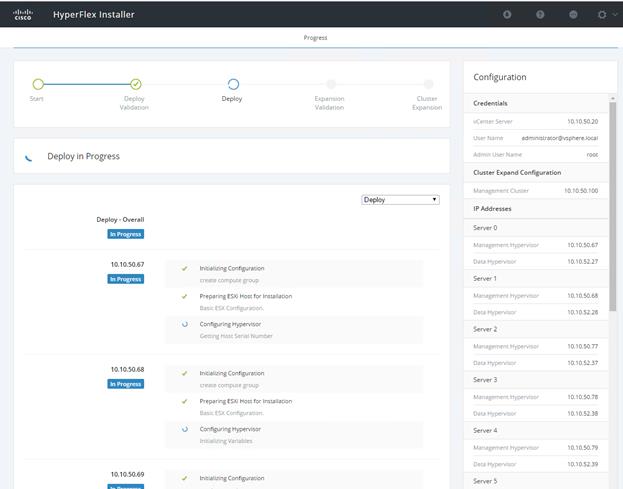Click the Server 5 header in Configuration

tap(485, 481)
